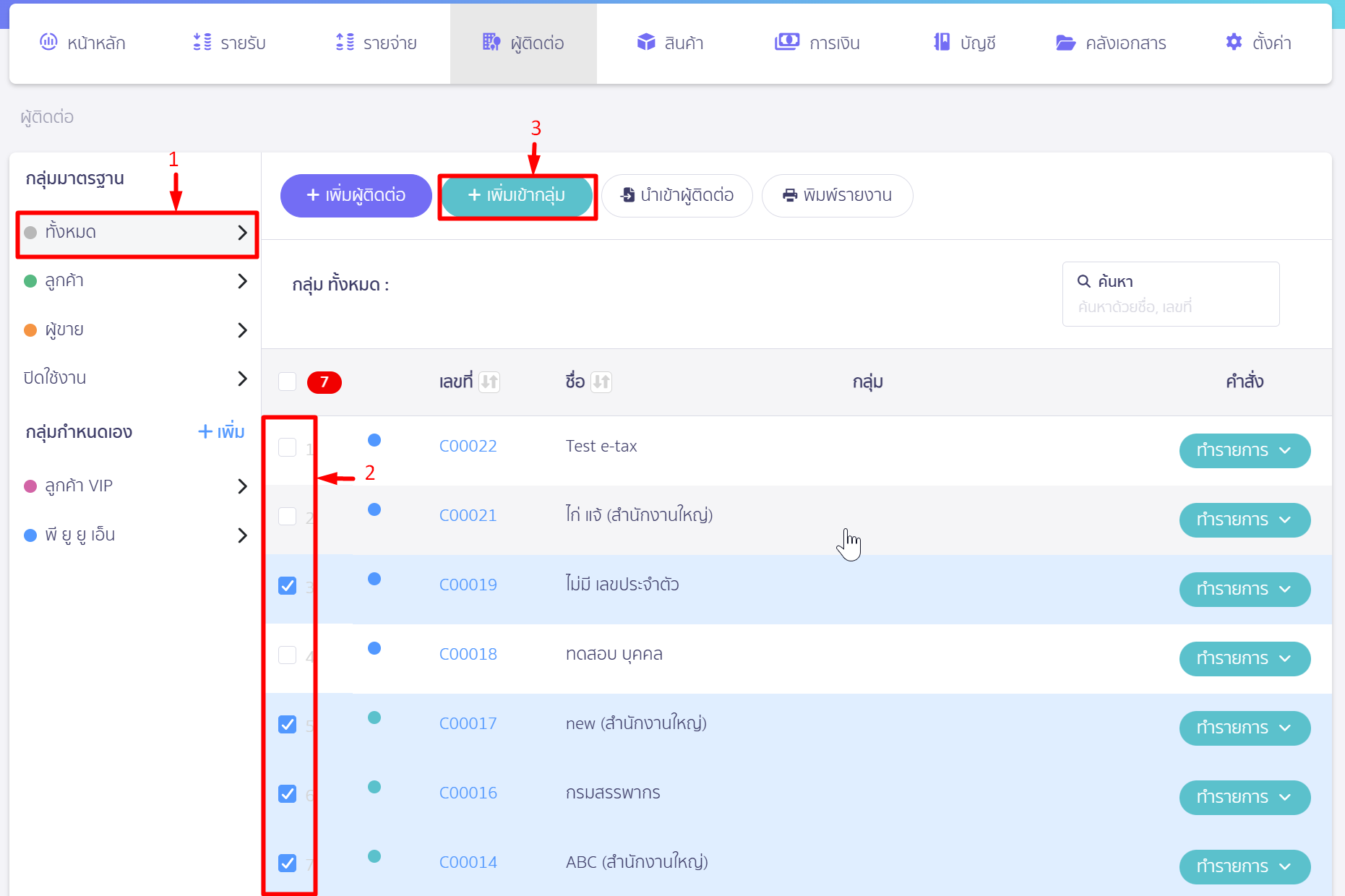1345x896 pixels.
Task: Click the เพิ่มผู้ติดต่อ button
Action: (x=356, y=195)
